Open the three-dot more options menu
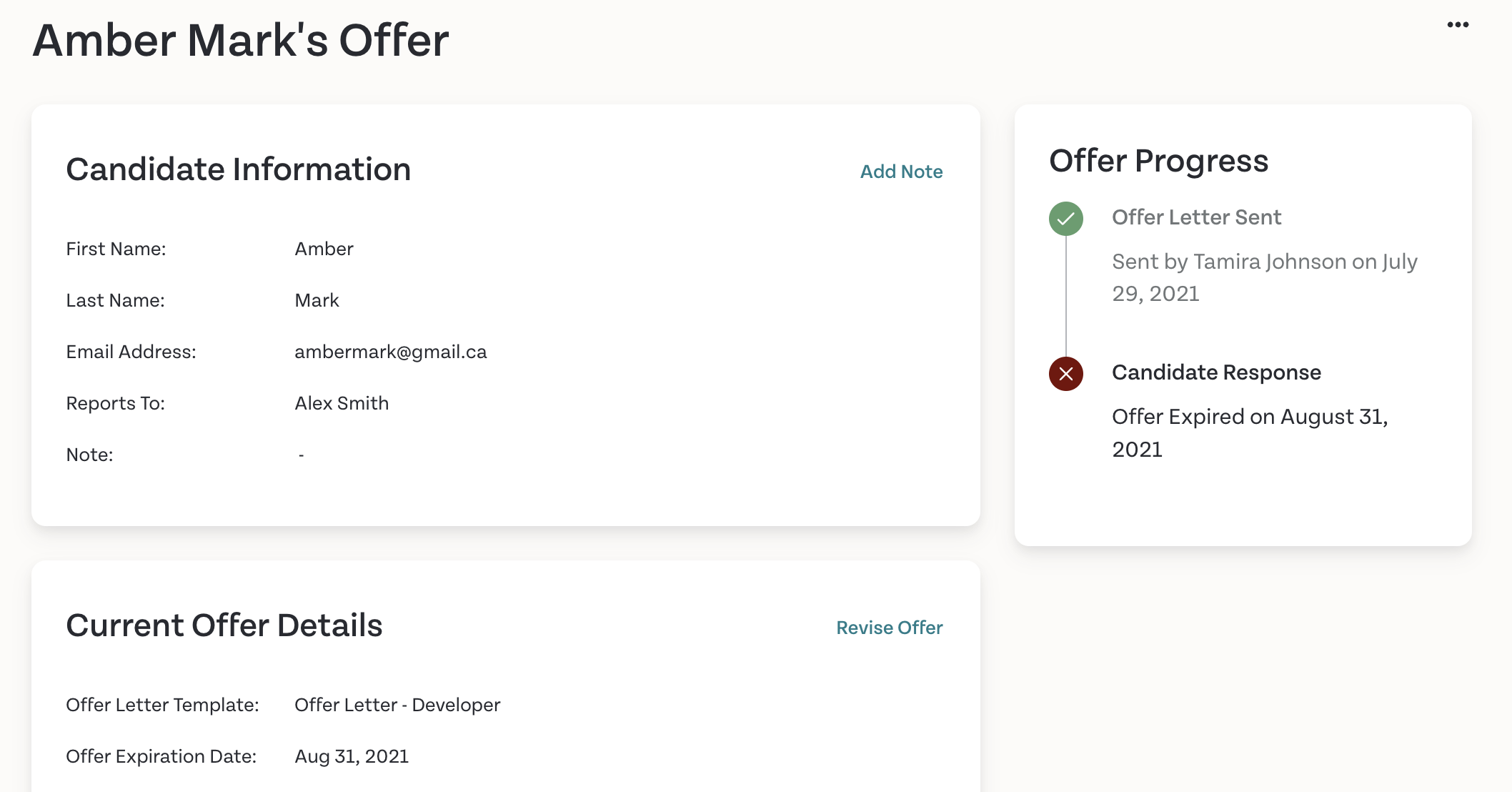The height and width of the screenshot is (792, 1512). coord(1458,24)
